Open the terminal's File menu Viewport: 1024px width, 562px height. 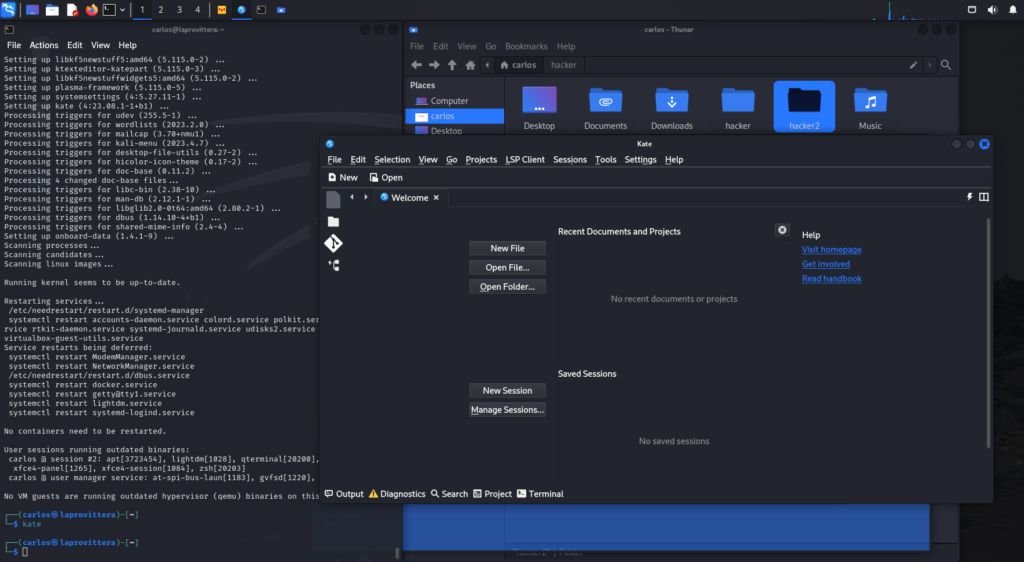14,45
